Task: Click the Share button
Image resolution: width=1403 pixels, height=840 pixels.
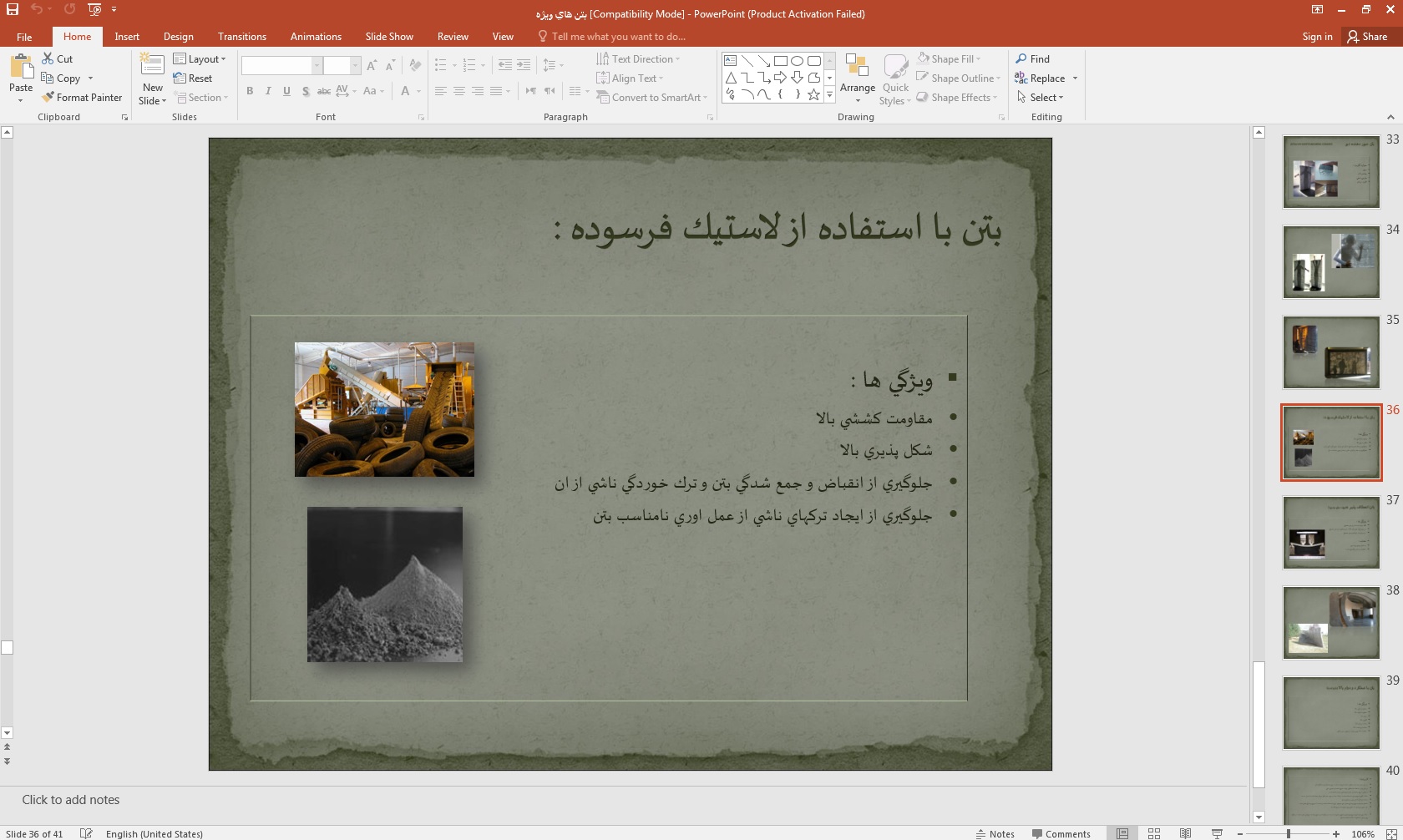Action: tap(1367, 37)
